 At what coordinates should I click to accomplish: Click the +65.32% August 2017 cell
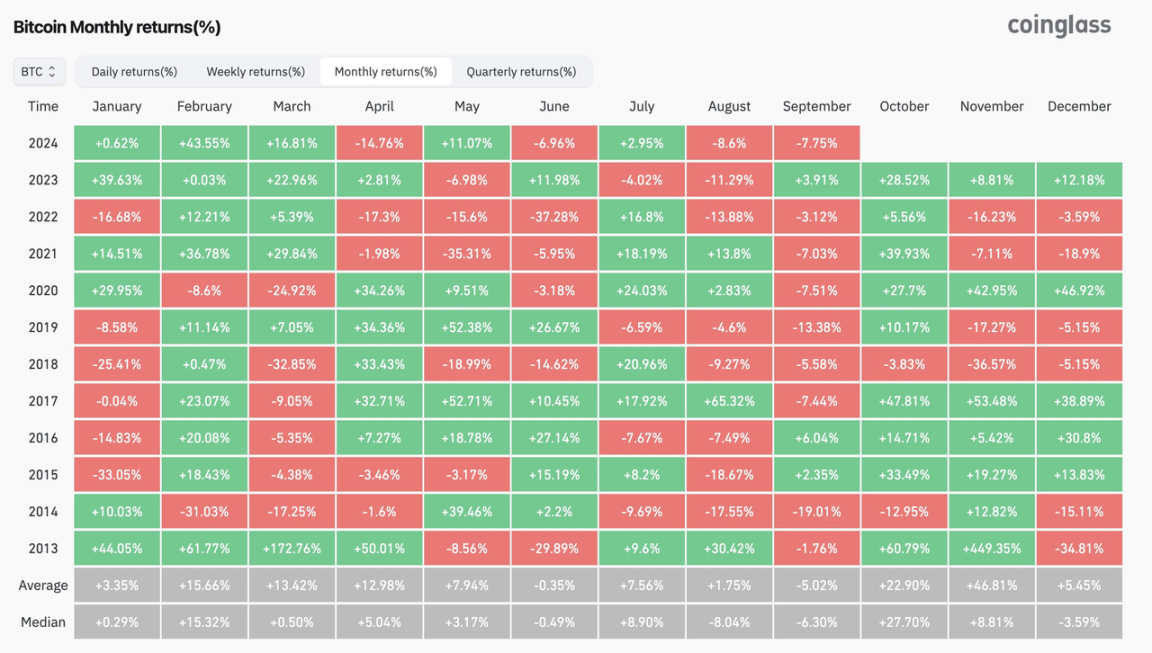pyautogui.click(x=729, y=401)
